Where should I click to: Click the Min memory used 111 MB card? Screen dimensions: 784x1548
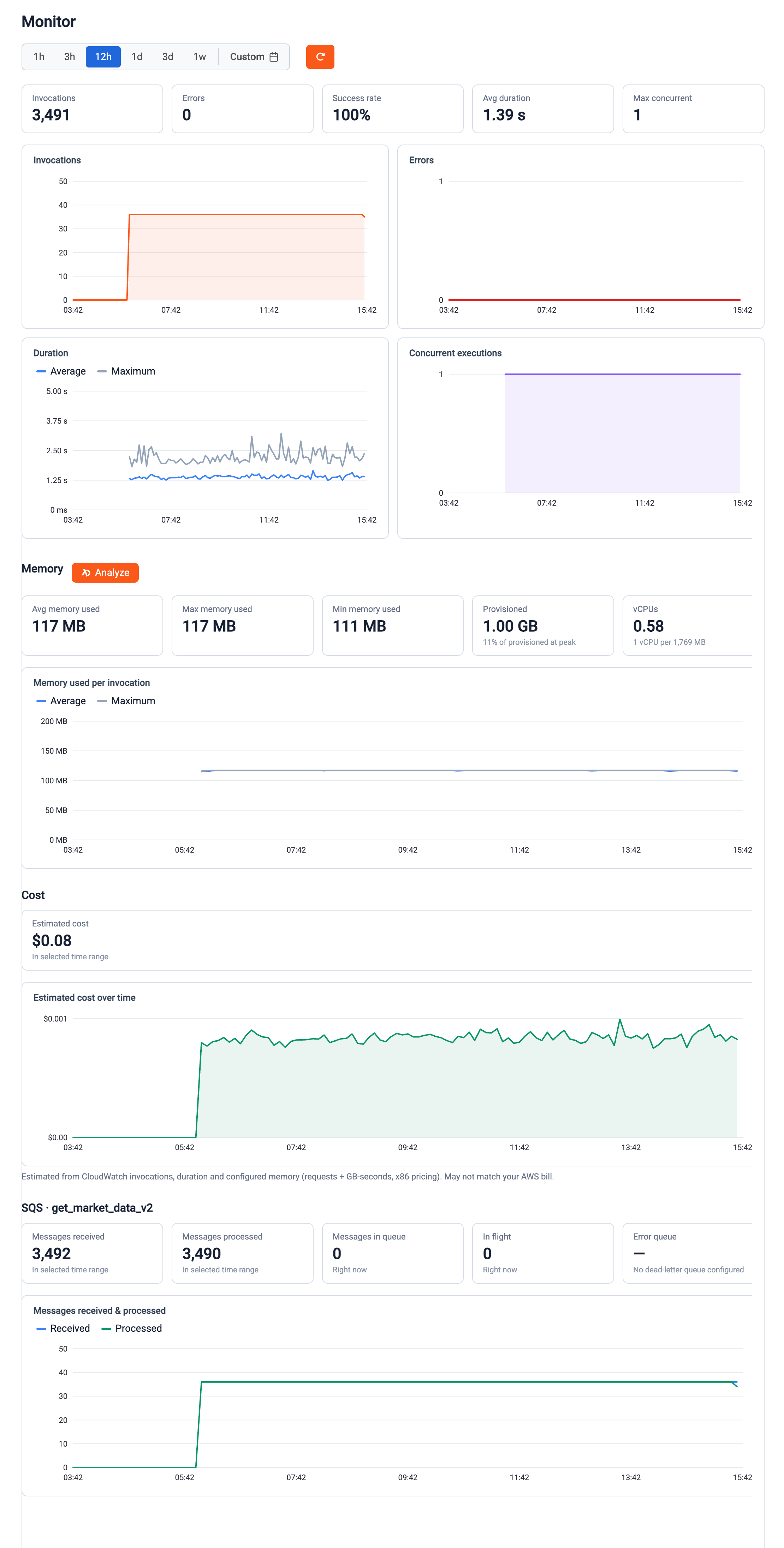(x=393, y=625)
